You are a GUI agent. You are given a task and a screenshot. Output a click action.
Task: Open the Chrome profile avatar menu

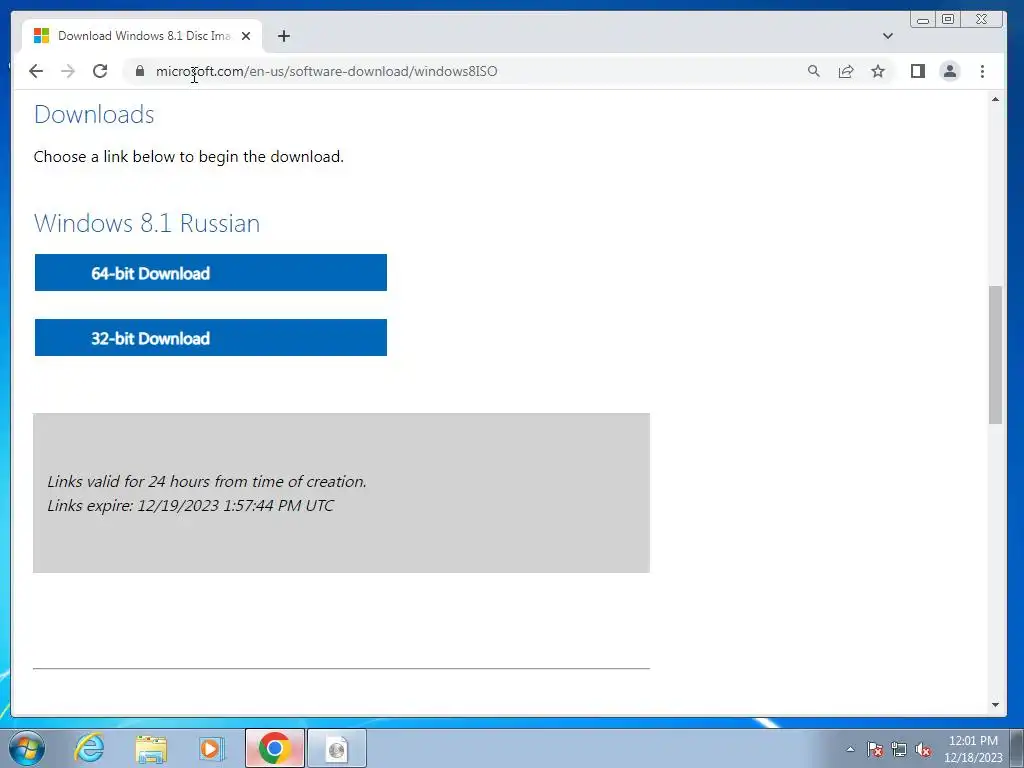pos(950,71)
